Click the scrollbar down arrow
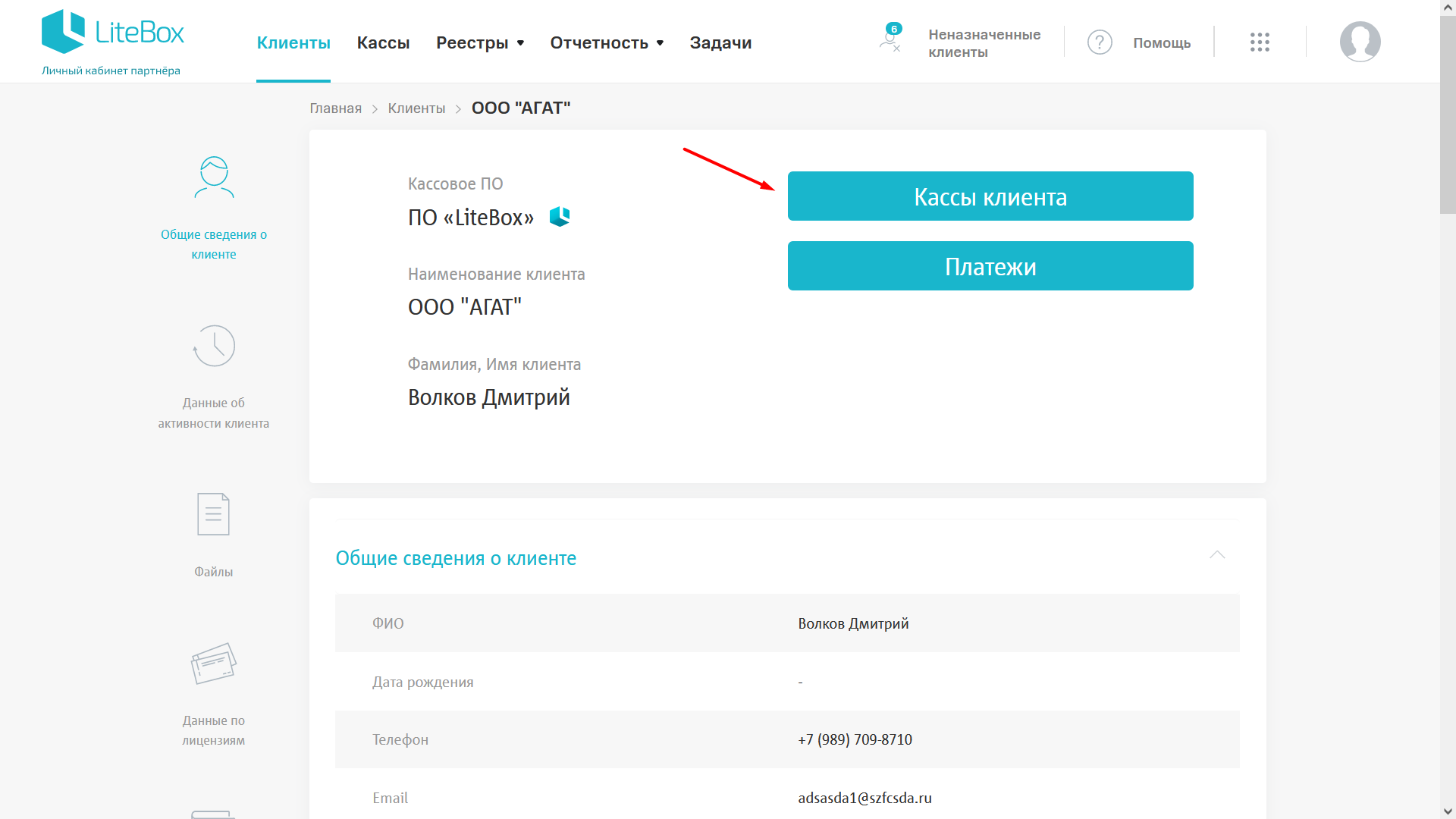This screenshot has width=1456, height=819. 1448,811
